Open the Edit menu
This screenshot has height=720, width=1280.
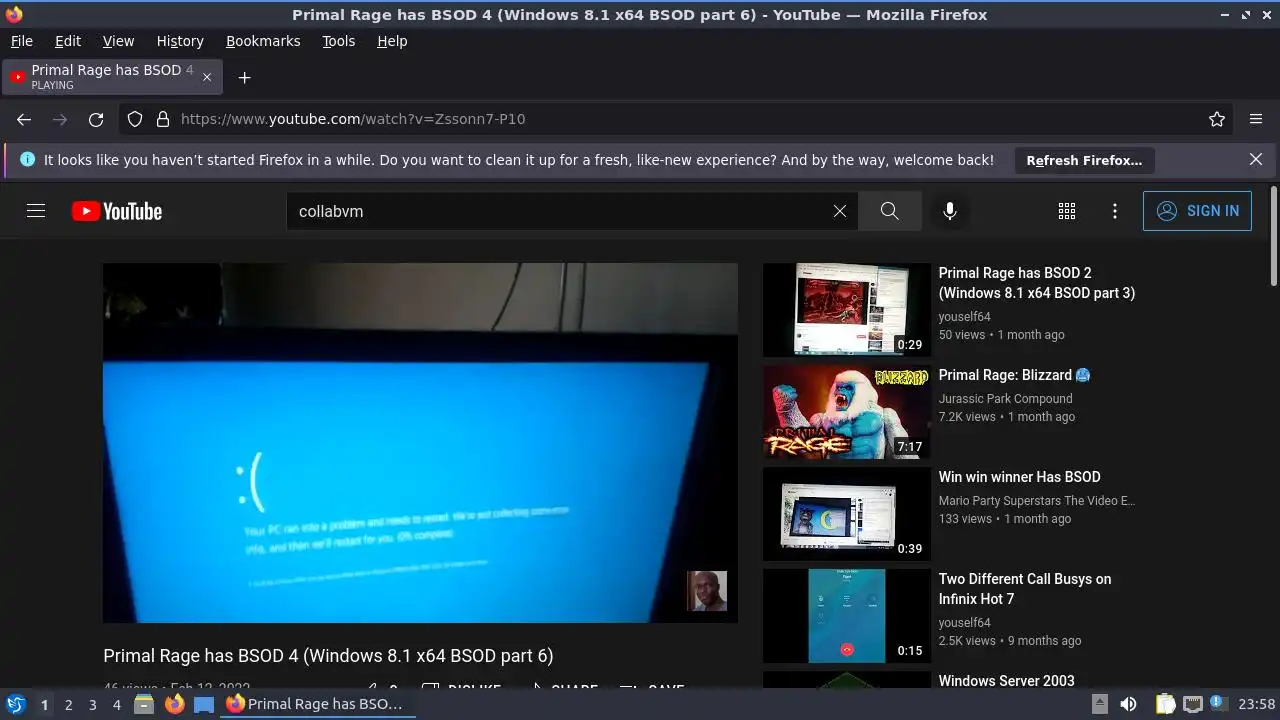(x=68, y=41)
